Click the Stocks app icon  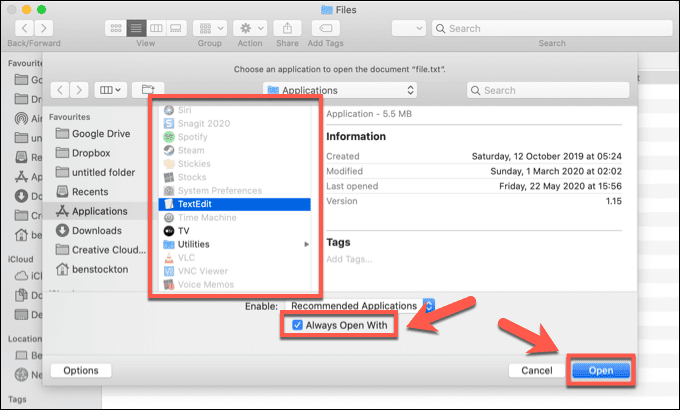[169, 177]
